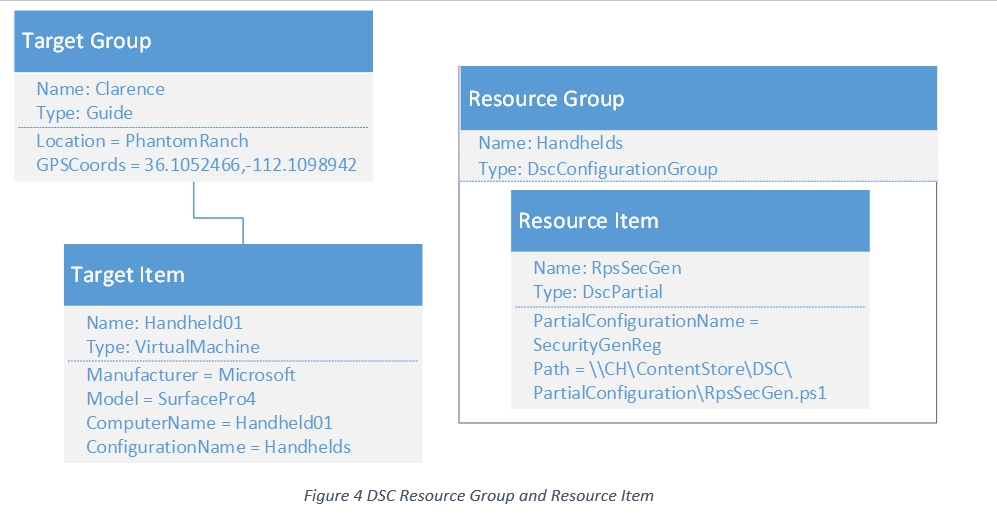Select 'Type: DscConfigurationGroup' text
The height and width of the screenshot is (520, 997).
point(597,169)
